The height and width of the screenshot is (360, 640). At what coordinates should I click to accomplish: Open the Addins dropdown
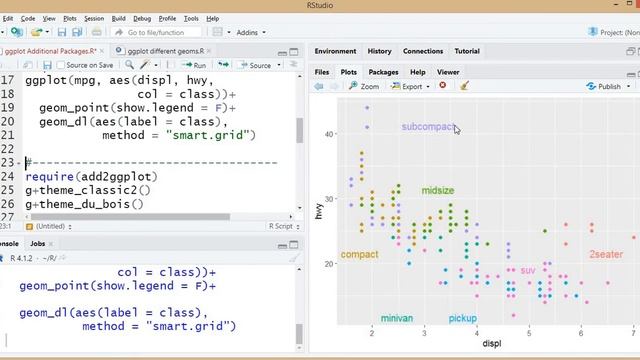click(251, 32)
